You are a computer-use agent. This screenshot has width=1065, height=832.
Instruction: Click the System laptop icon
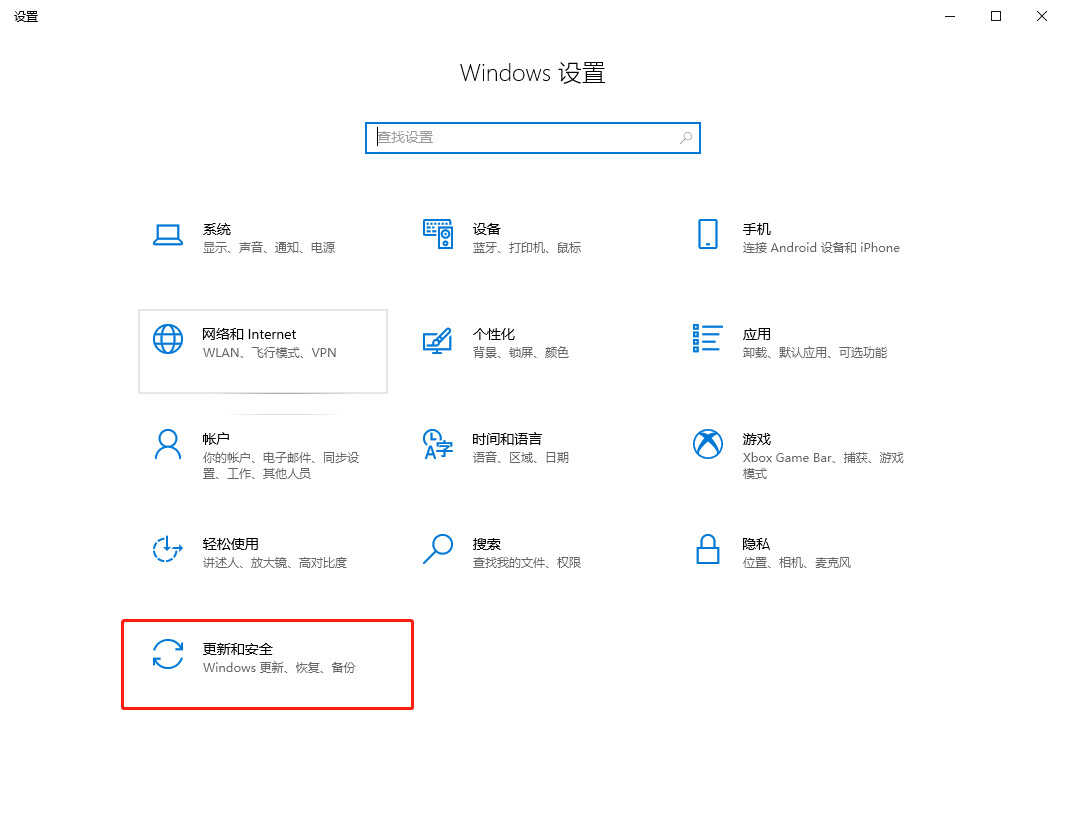coord(167,235)
